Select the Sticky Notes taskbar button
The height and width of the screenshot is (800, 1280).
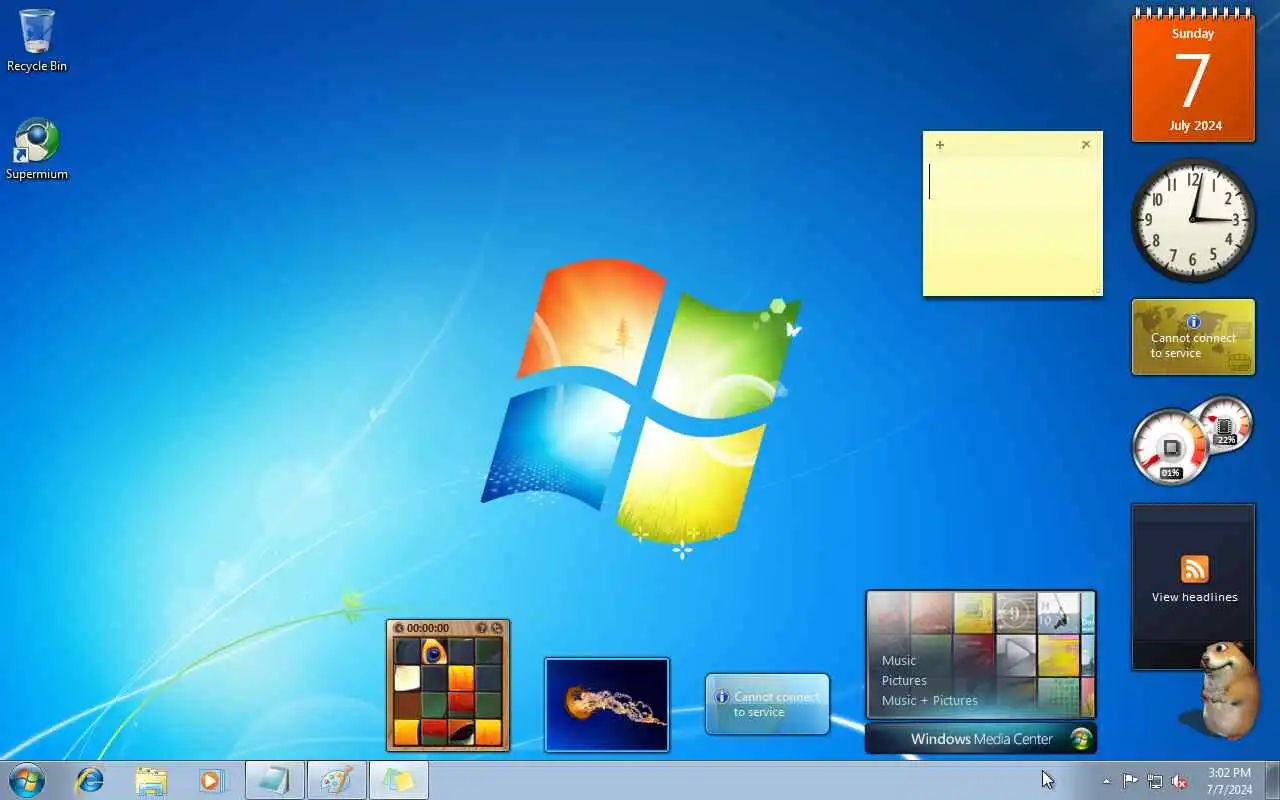click(x=398, y=780)
